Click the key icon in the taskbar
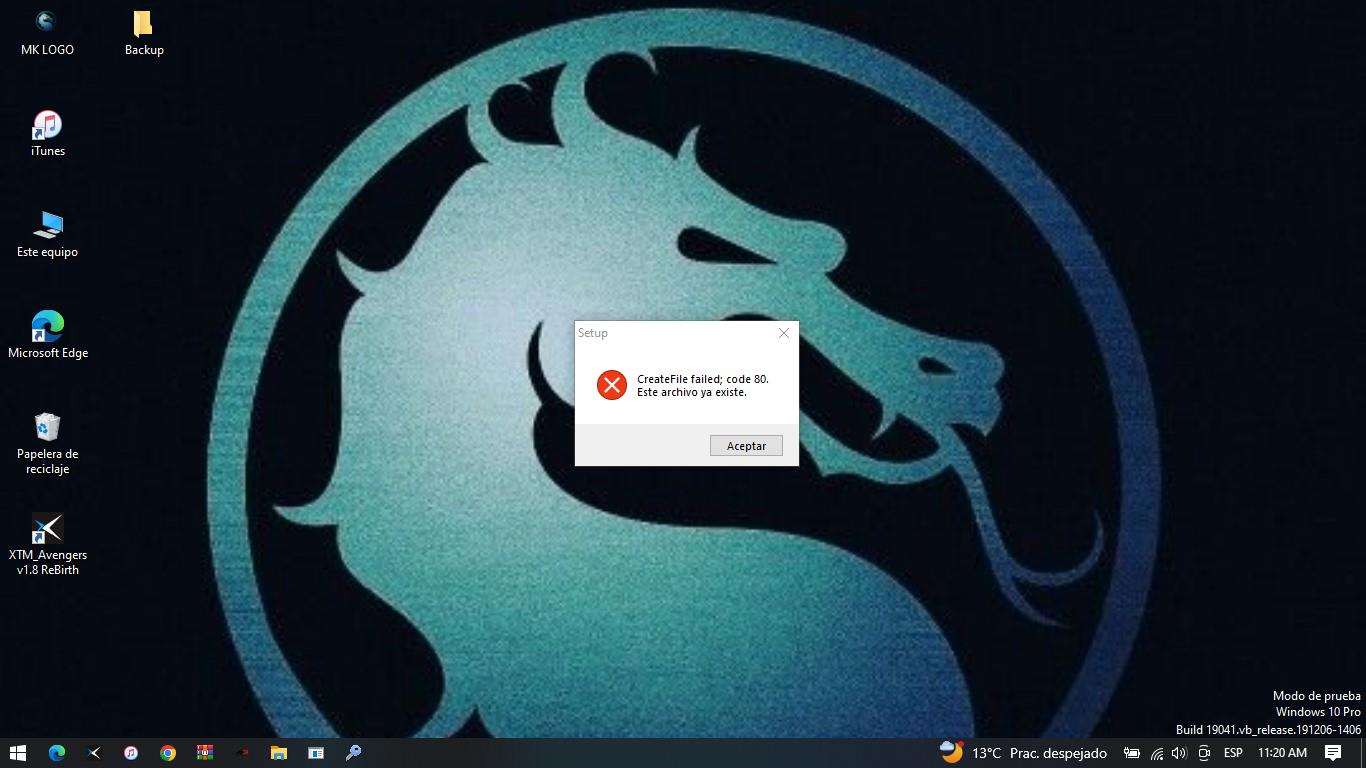Image resolution: width=1366 pixels, height=768 pixels. coord(353,753)
